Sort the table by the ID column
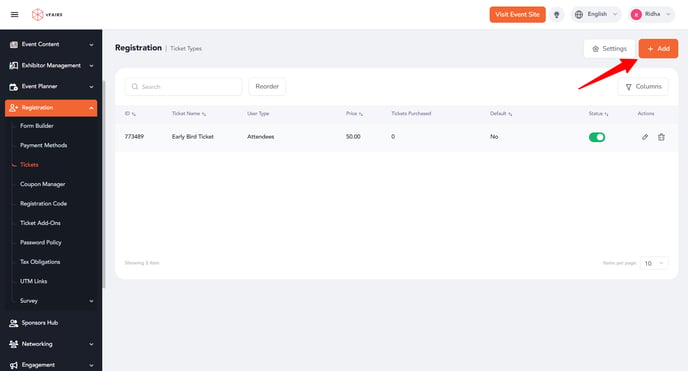The height and width of the screenshot is (371, 688). 130,114
